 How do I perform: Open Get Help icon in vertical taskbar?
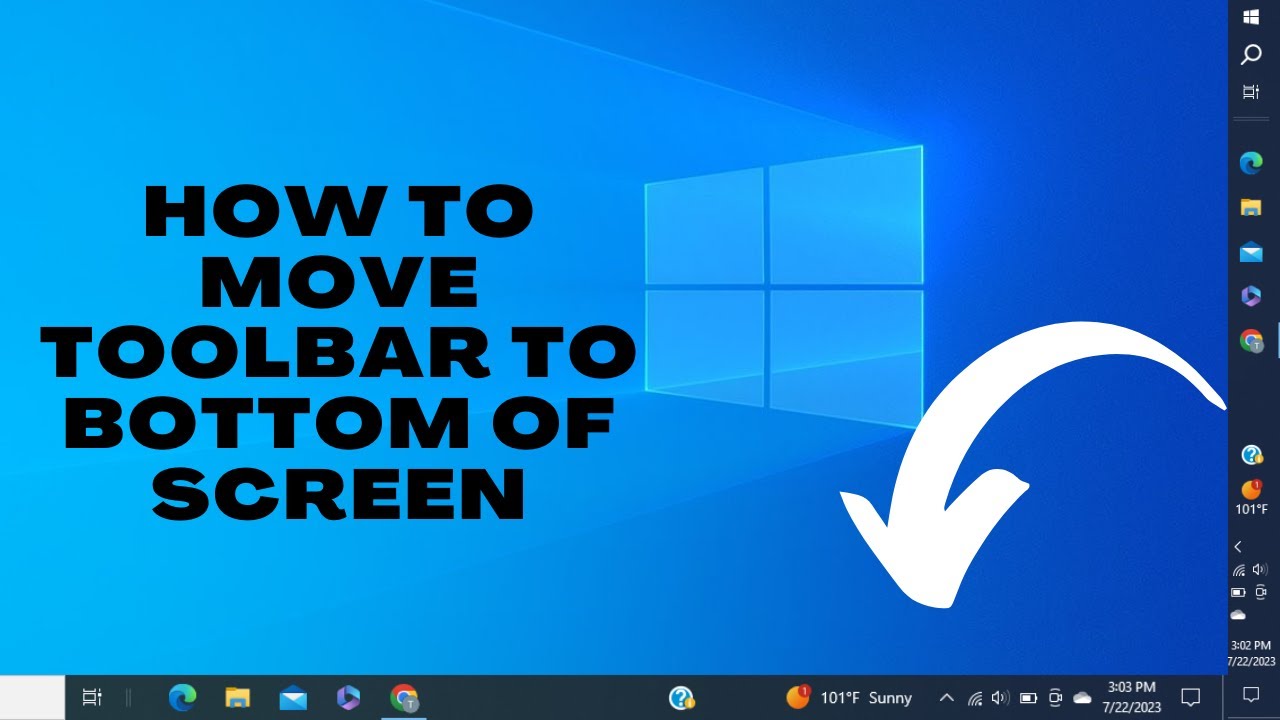pos(1252,455)
